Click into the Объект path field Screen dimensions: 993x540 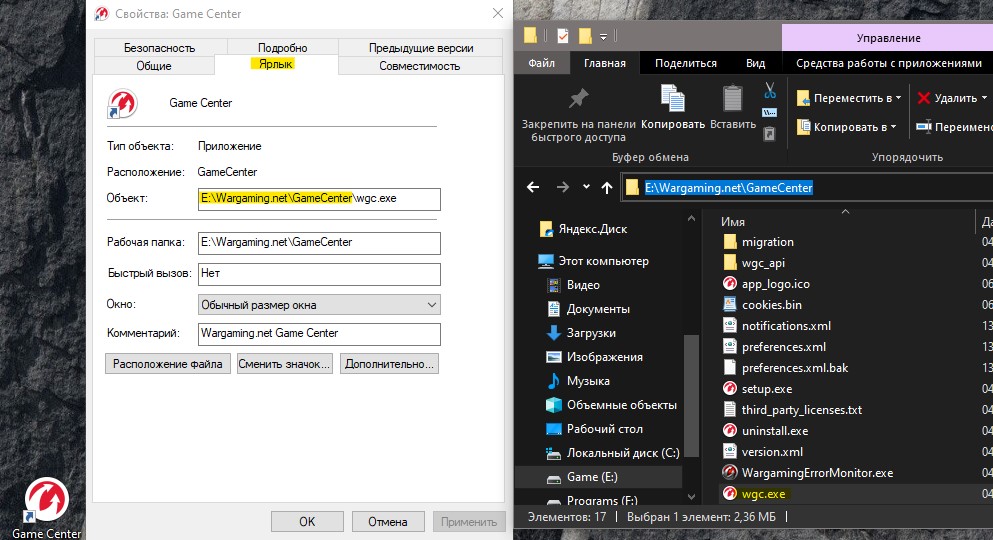[319, 199]
